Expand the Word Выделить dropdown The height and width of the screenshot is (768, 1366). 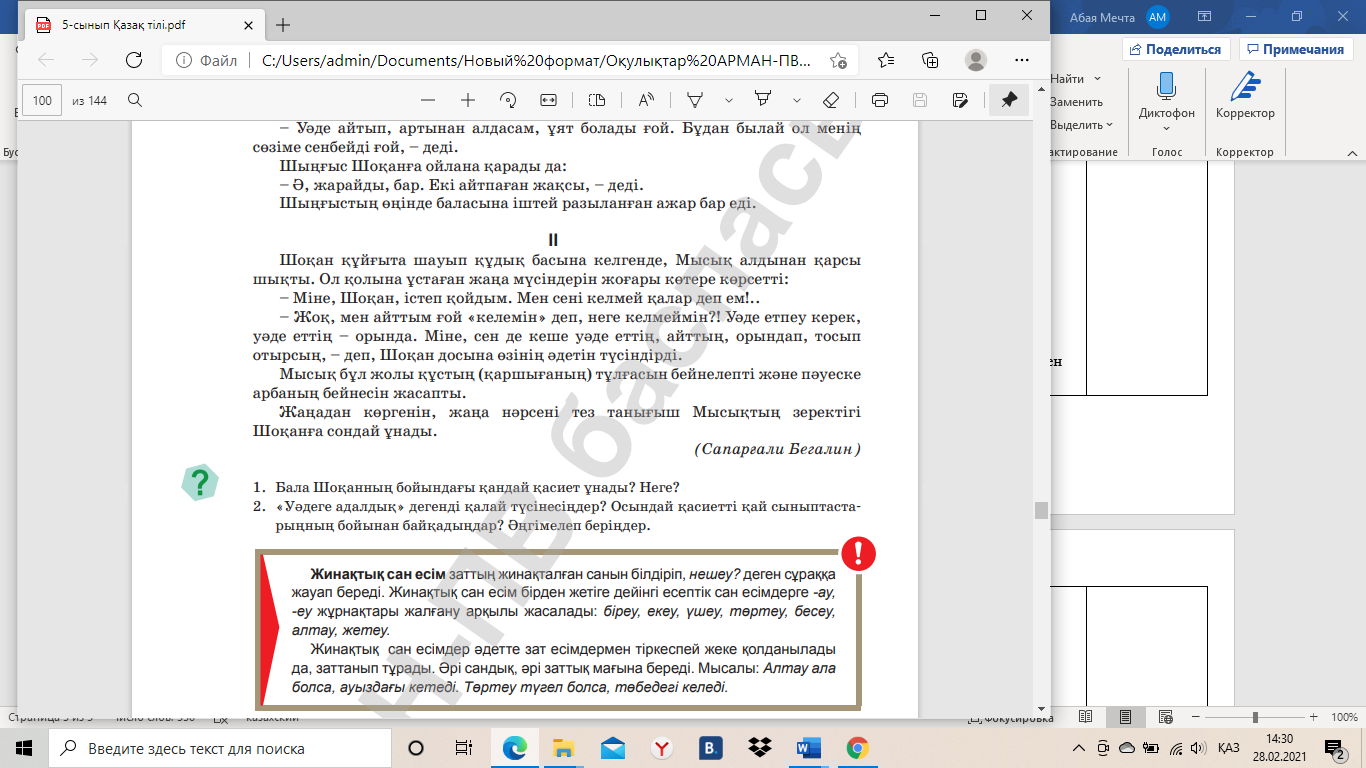[1110, 125]
